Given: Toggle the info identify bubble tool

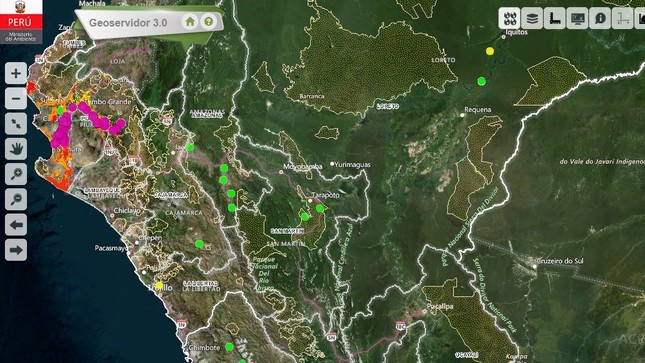Looking at the screenshot, I should (600, 18).
